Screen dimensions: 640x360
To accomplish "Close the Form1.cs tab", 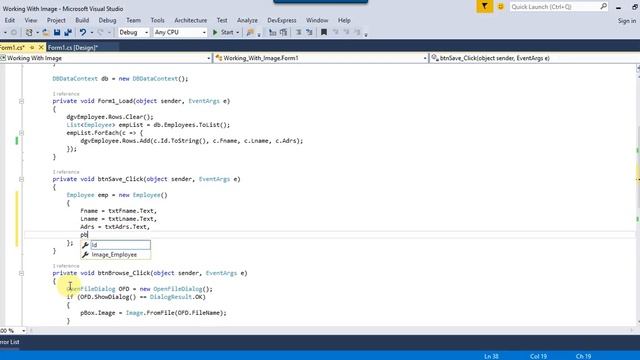I will point(41,47).
